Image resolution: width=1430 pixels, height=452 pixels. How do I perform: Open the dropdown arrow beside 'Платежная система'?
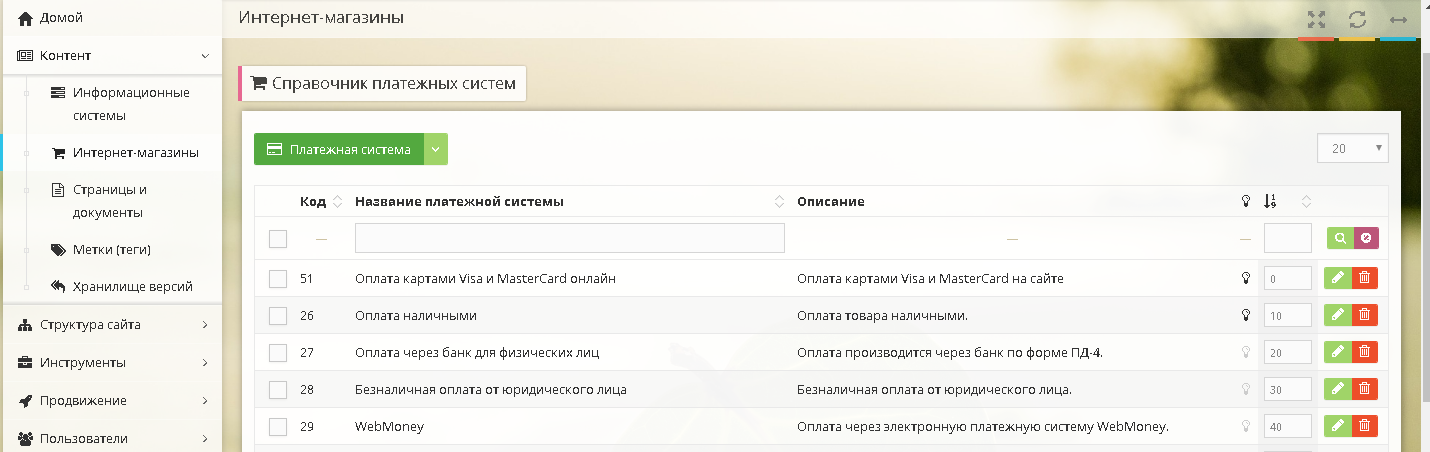point(435,149)
